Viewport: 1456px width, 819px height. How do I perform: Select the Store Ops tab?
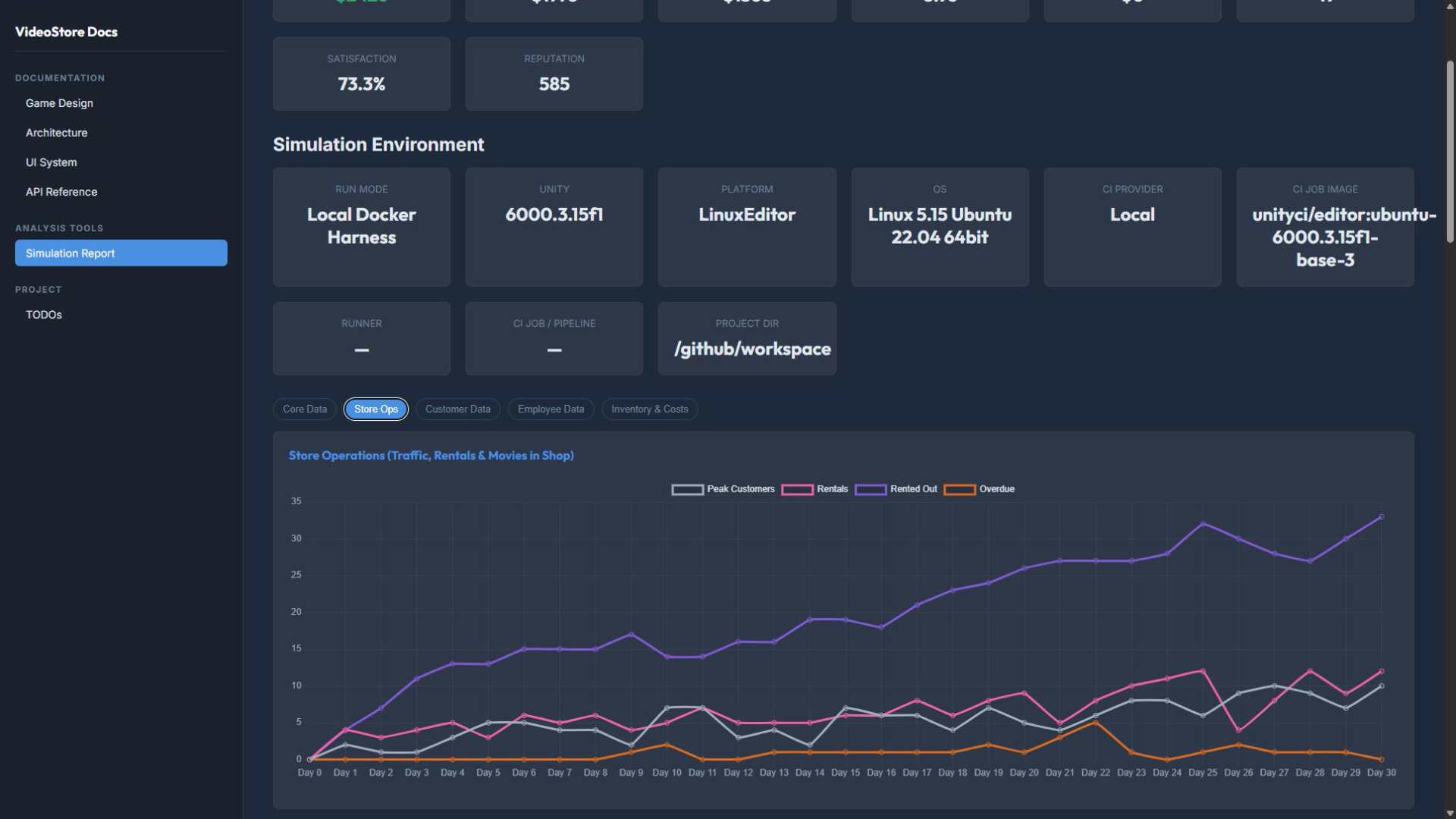click(376, 409)
